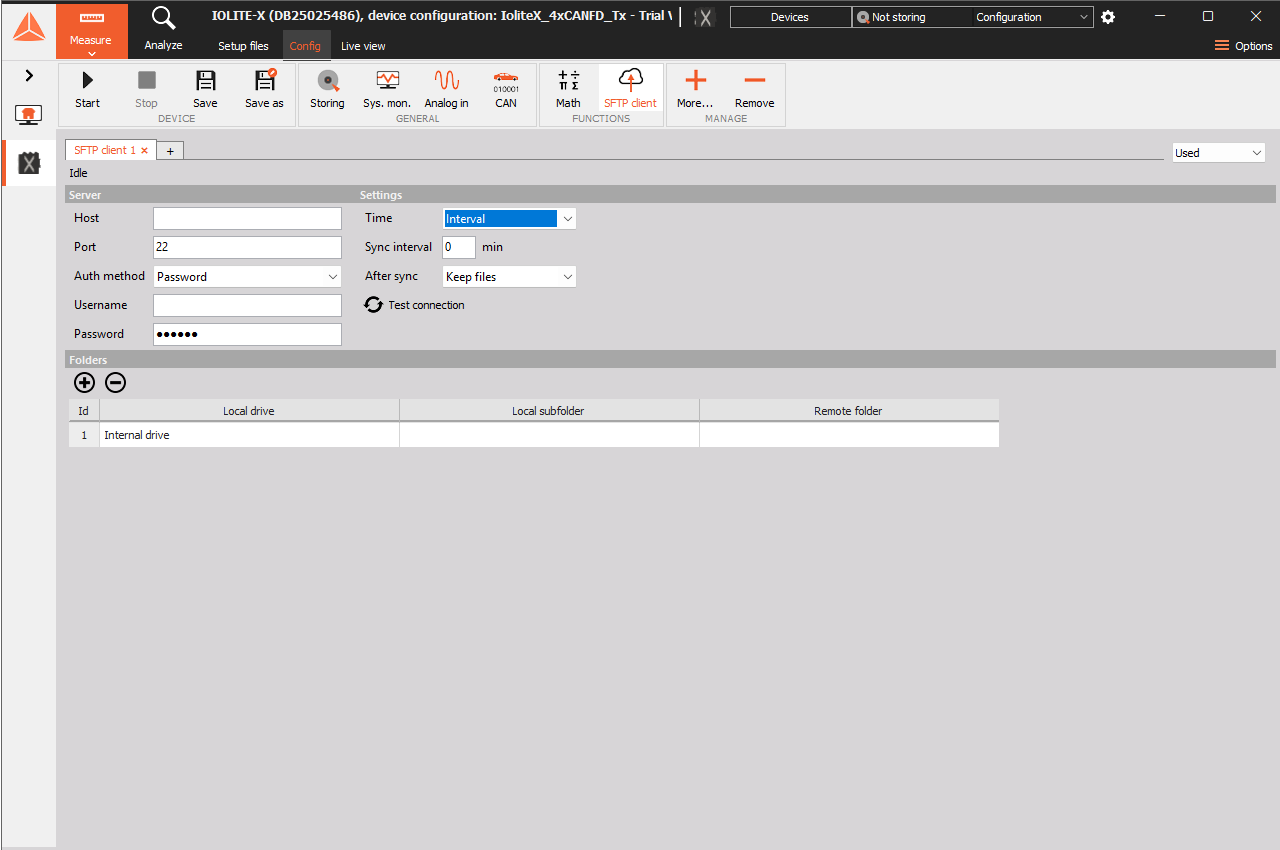Open the Used status dropdown
Image resolution: width=1280 pixels, height=850 pixels.
coord(1218,153)
